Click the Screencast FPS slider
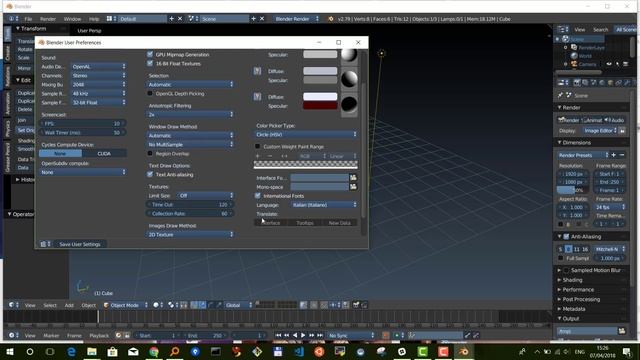The height and width of the screenshot is (360, 640). pyautogui.click(x=83, y=123)
